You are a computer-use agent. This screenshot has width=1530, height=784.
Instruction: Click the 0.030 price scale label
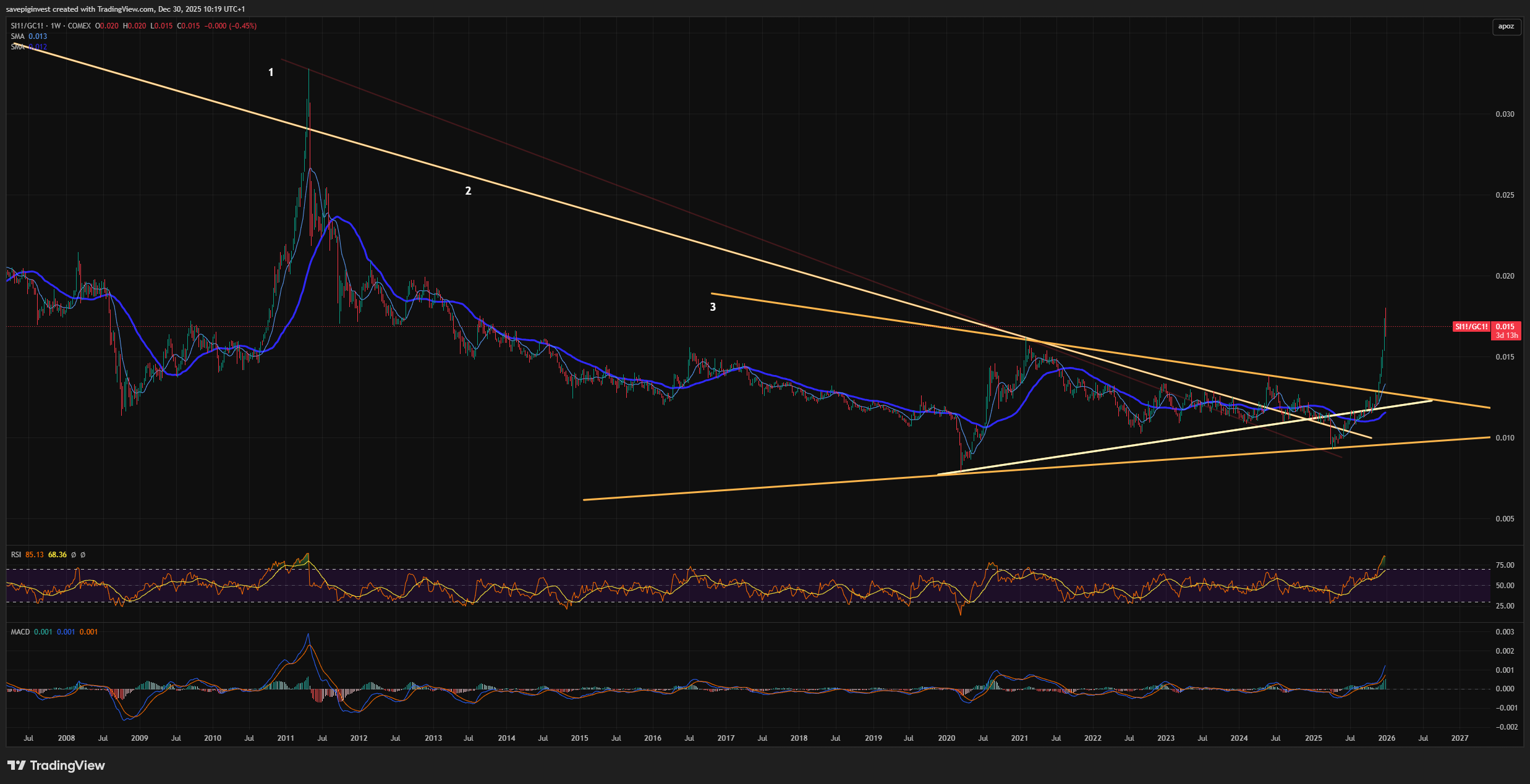1505,114
